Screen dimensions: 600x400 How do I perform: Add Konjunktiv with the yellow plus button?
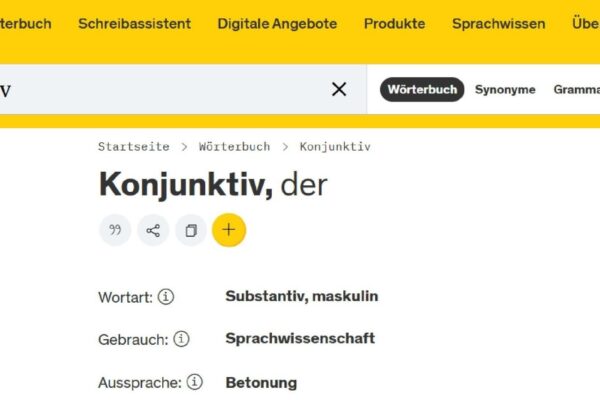(229, 230)
